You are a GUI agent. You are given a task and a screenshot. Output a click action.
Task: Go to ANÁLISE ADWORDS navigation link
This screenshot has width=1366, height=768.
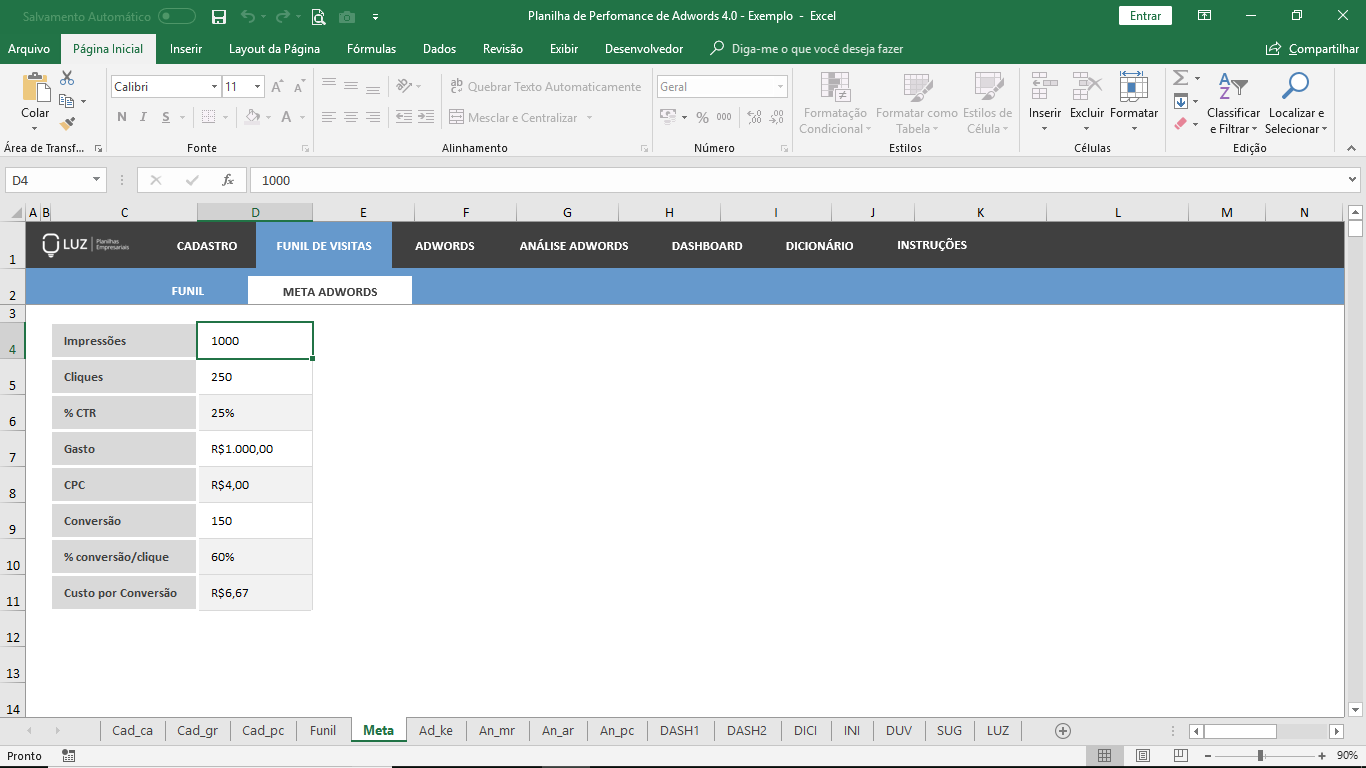tap(574, 246)
